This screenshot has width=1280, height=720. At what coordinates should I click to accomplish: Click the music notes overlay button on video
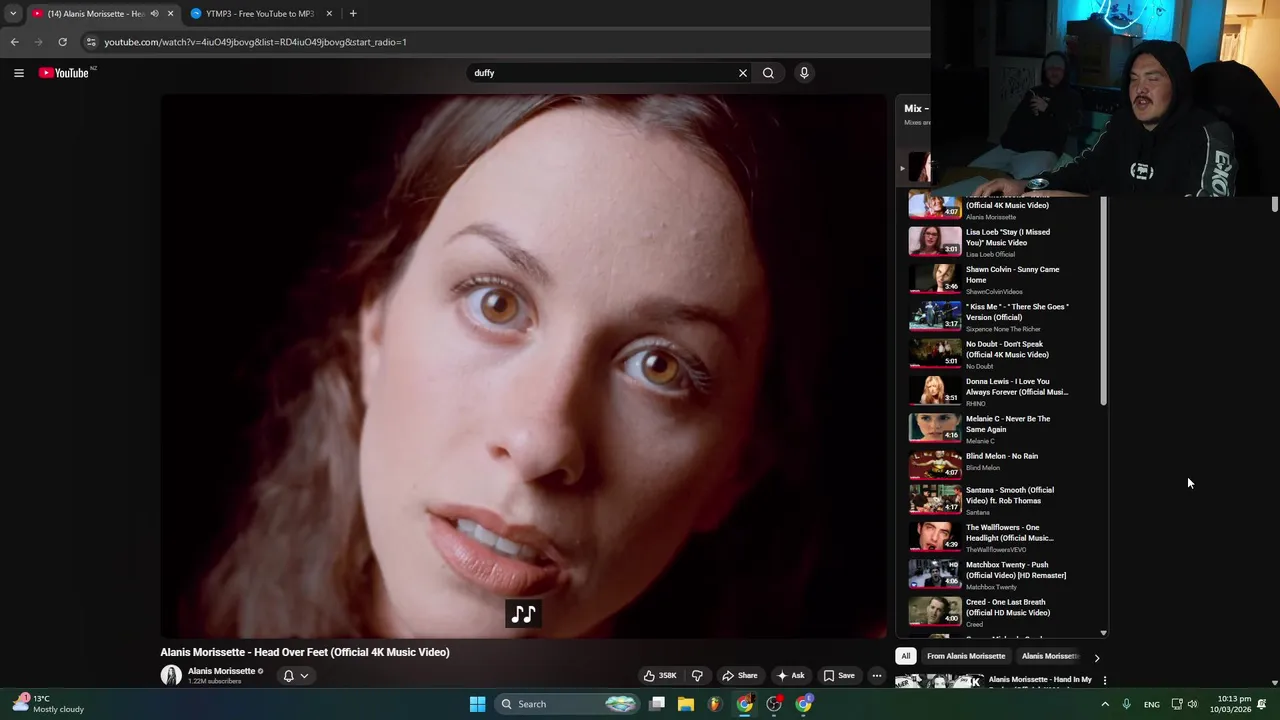523,613
